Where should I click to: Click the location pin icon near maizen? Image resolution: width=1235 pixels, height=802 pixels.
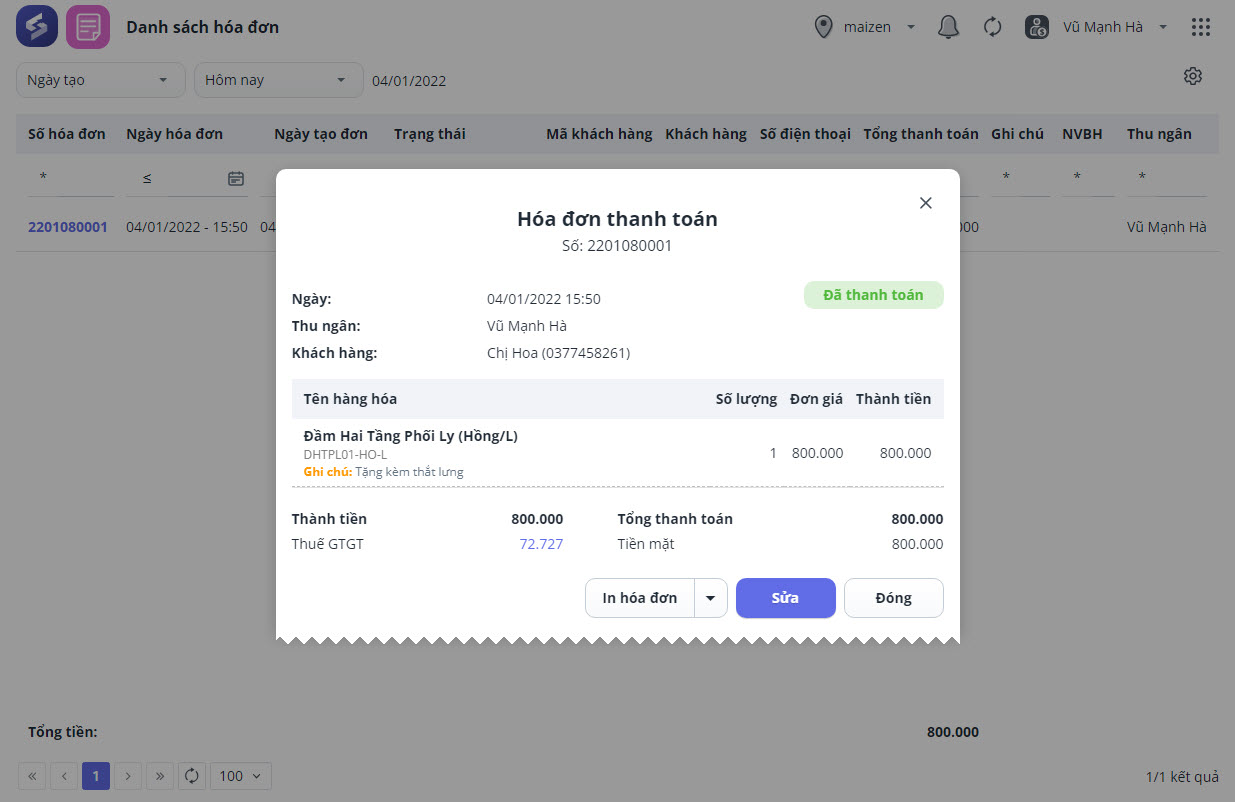[x=824, y=27]
